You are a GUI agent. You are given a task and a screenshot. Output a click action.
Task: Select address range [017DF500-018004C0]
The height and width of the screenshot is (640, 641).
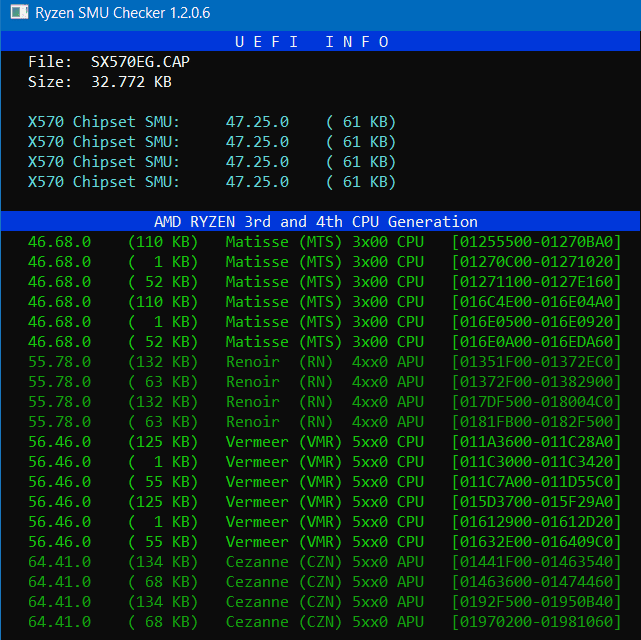click(536, 402)
